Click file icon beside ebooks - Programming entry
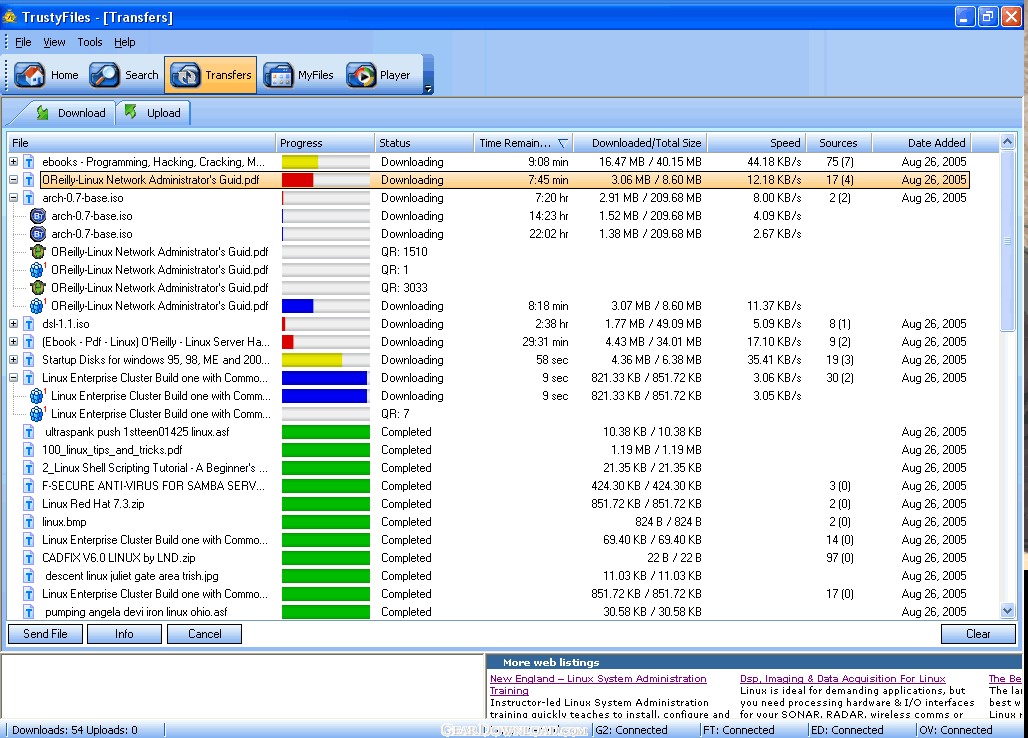Viewport: 1028px width, 738px height. [29, 162]
